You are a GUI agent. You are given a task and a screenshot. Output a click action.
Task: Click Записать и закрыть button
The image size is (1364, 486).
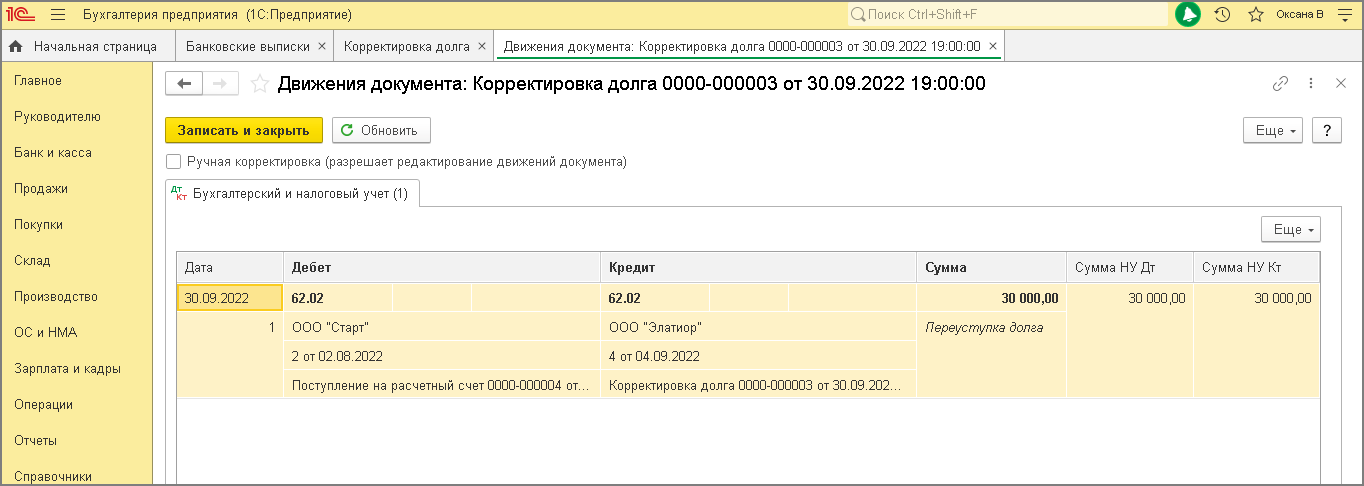[244, 131]
